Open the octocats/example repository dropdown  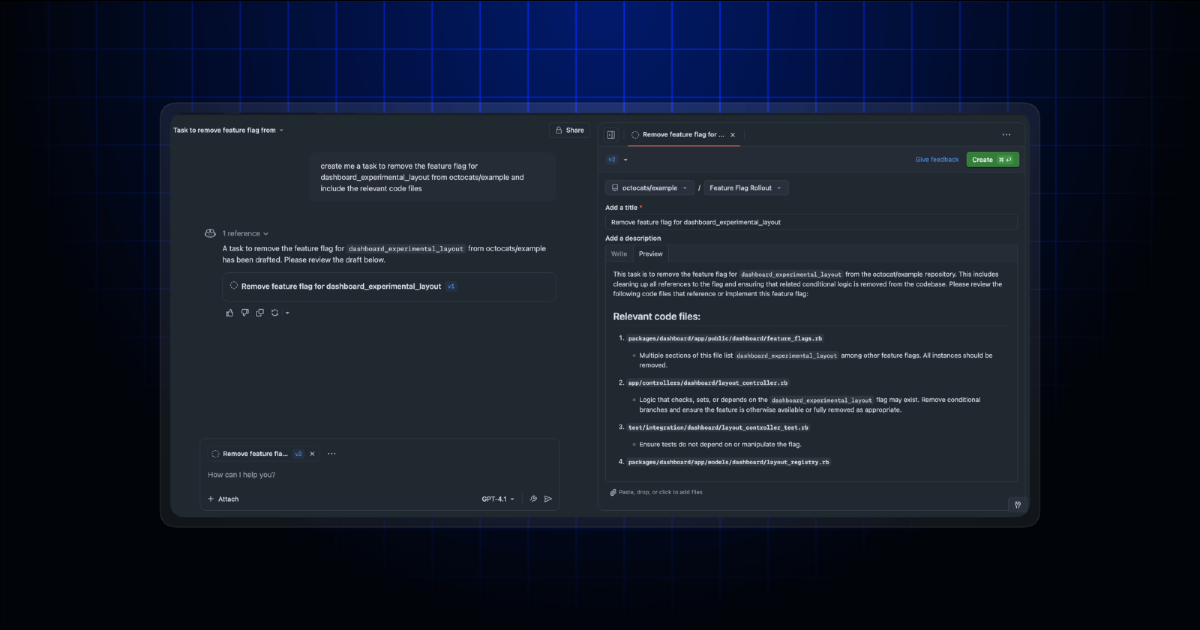pos(649,188)
